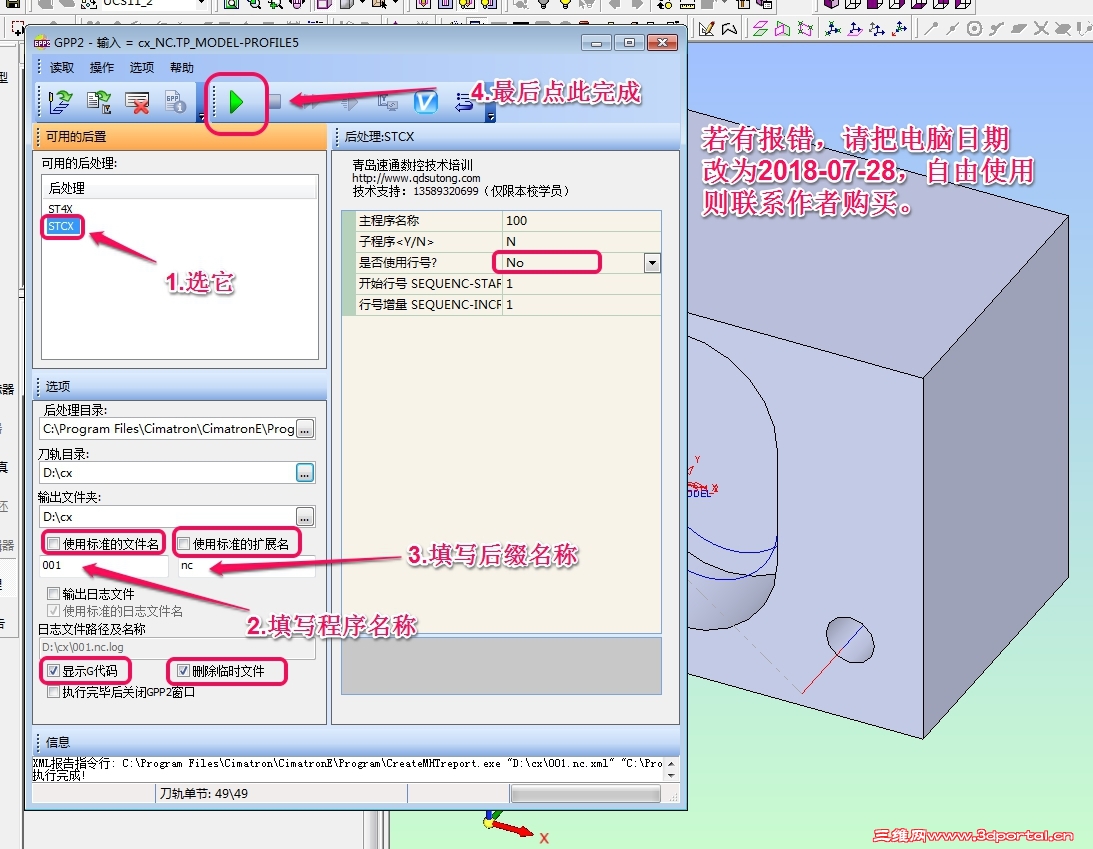Open the 读取 menu

point(61,68)
